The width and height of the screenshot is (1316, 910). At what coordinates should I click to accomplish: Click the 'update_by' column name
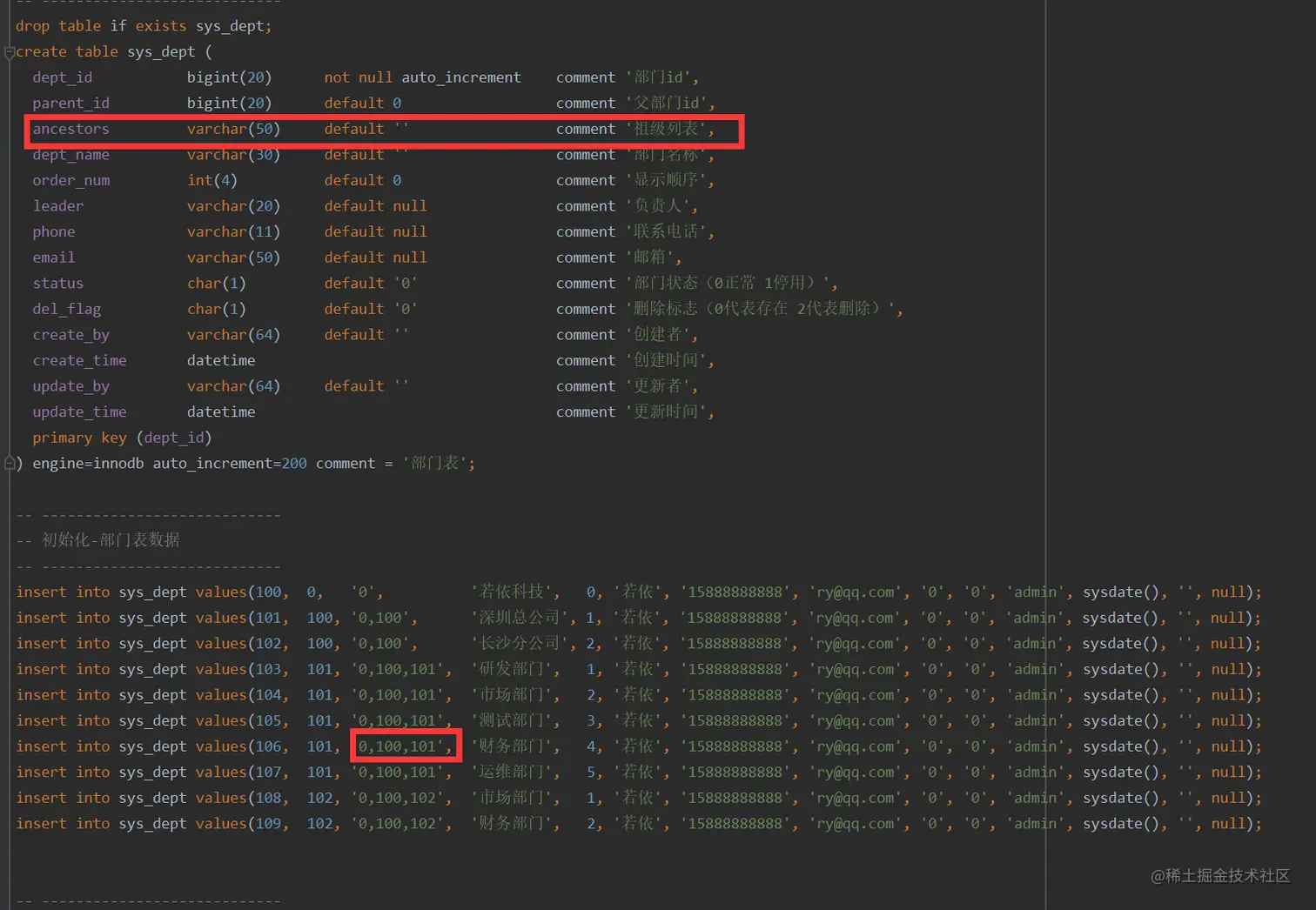pos(71,386)
